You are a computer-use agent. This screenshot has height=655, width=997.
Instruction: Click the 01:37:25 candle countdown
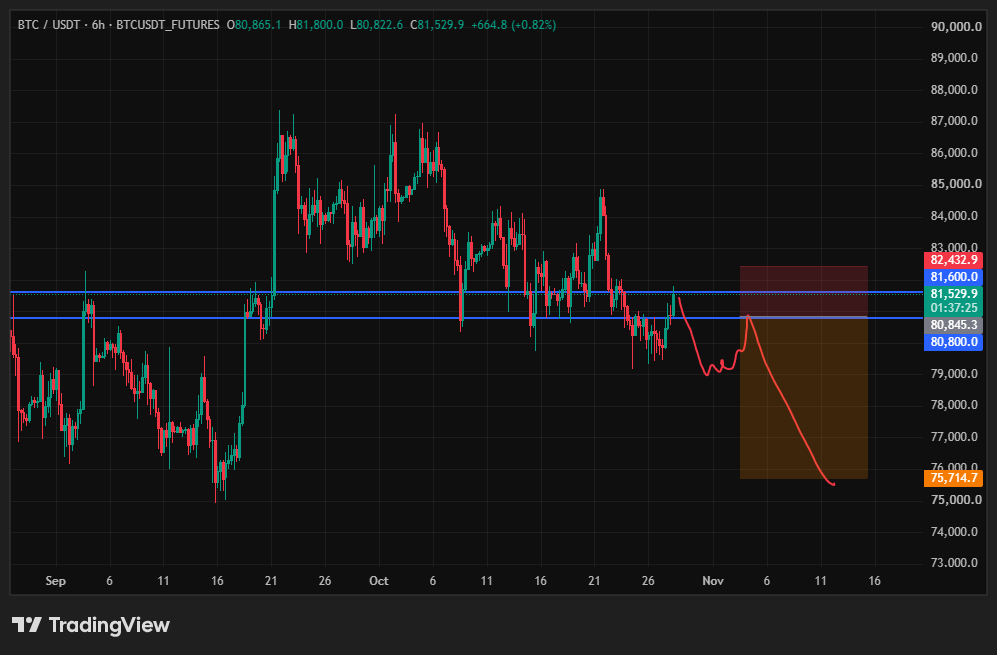point(953,308)
